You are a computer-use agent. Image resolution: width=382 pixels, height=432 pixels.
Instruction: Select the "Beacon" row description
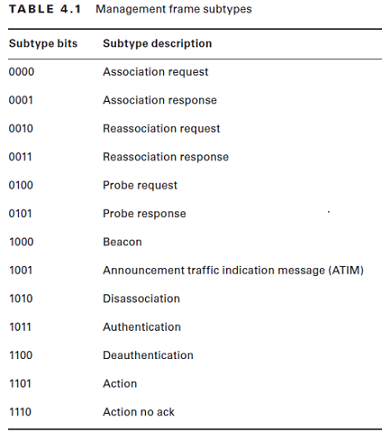point(122,242)
